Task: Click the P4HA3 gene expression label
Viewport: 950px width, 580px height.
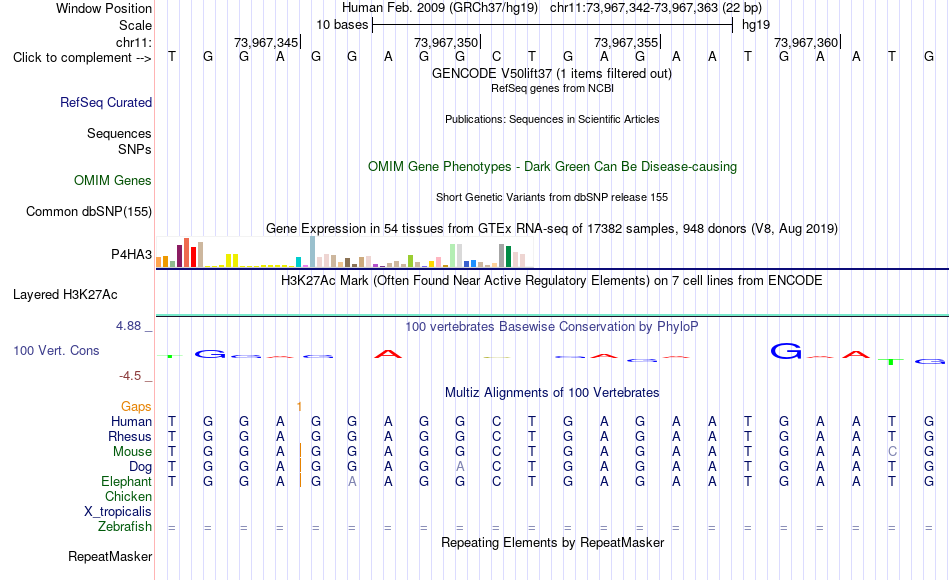Action: click(x=131, y=255)
